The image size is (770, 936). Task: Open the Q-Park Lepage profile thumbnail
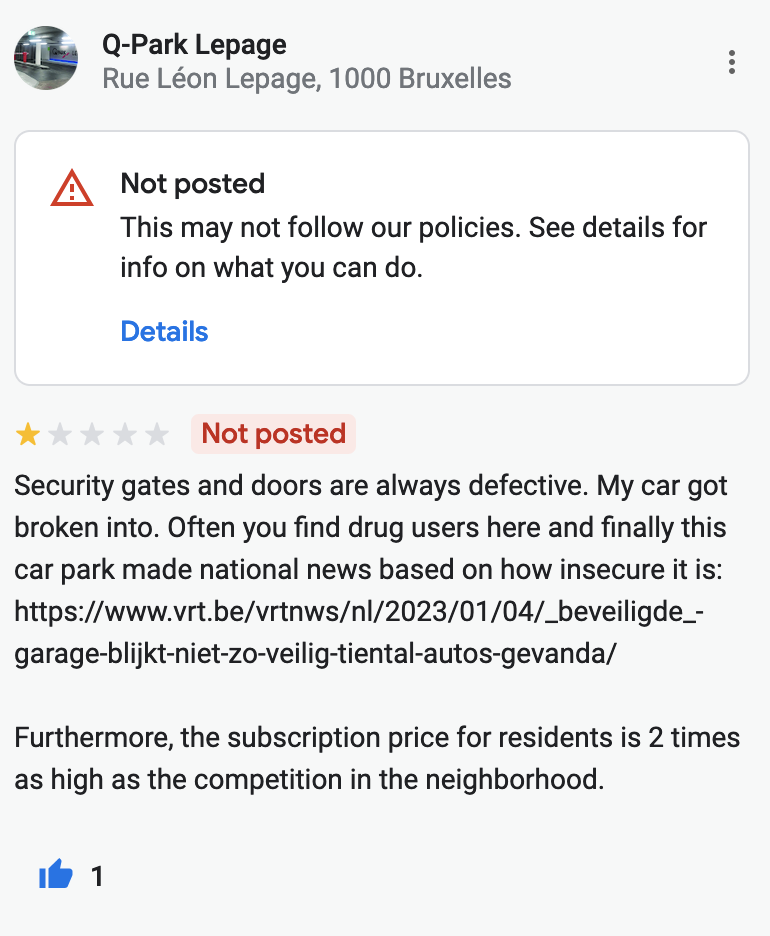(46, 59)
